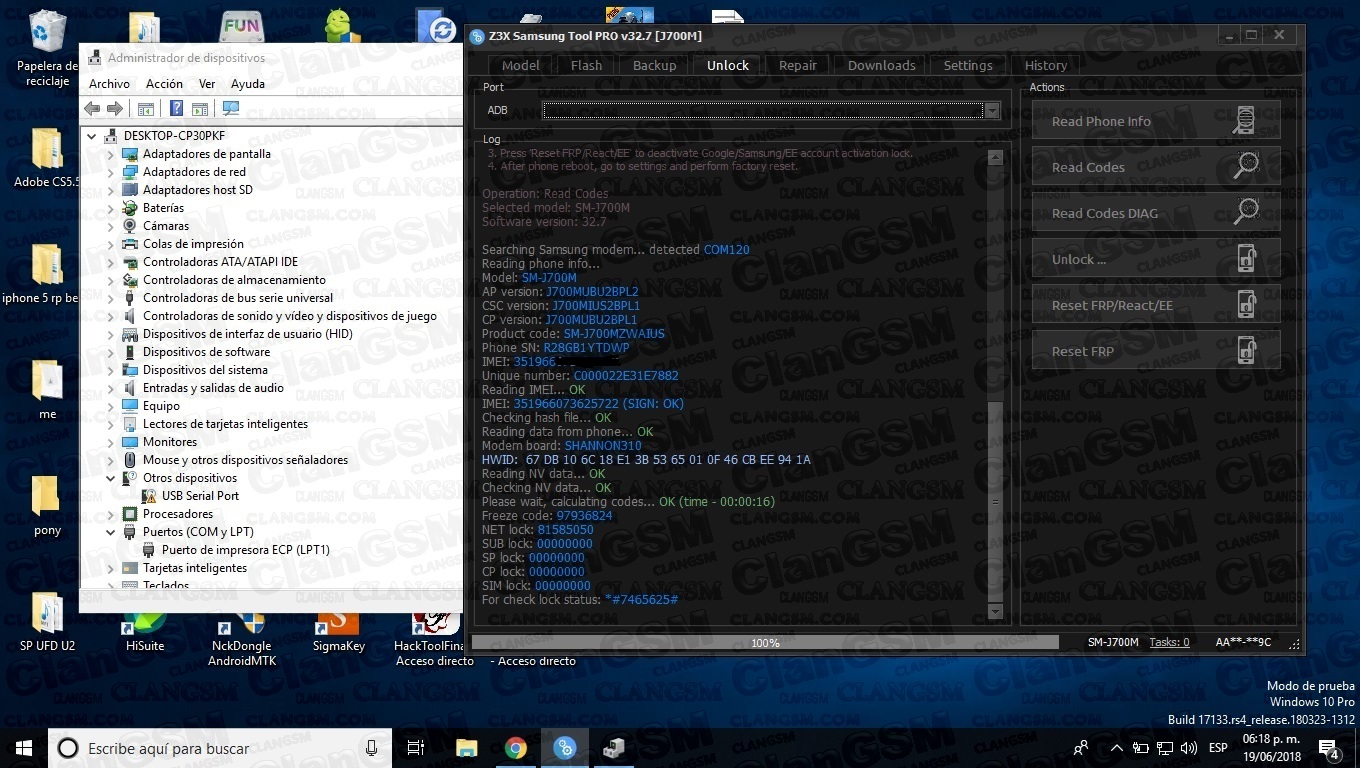
Task: Switch to the Downloads tab in Z3X
Action: (881, 65)
